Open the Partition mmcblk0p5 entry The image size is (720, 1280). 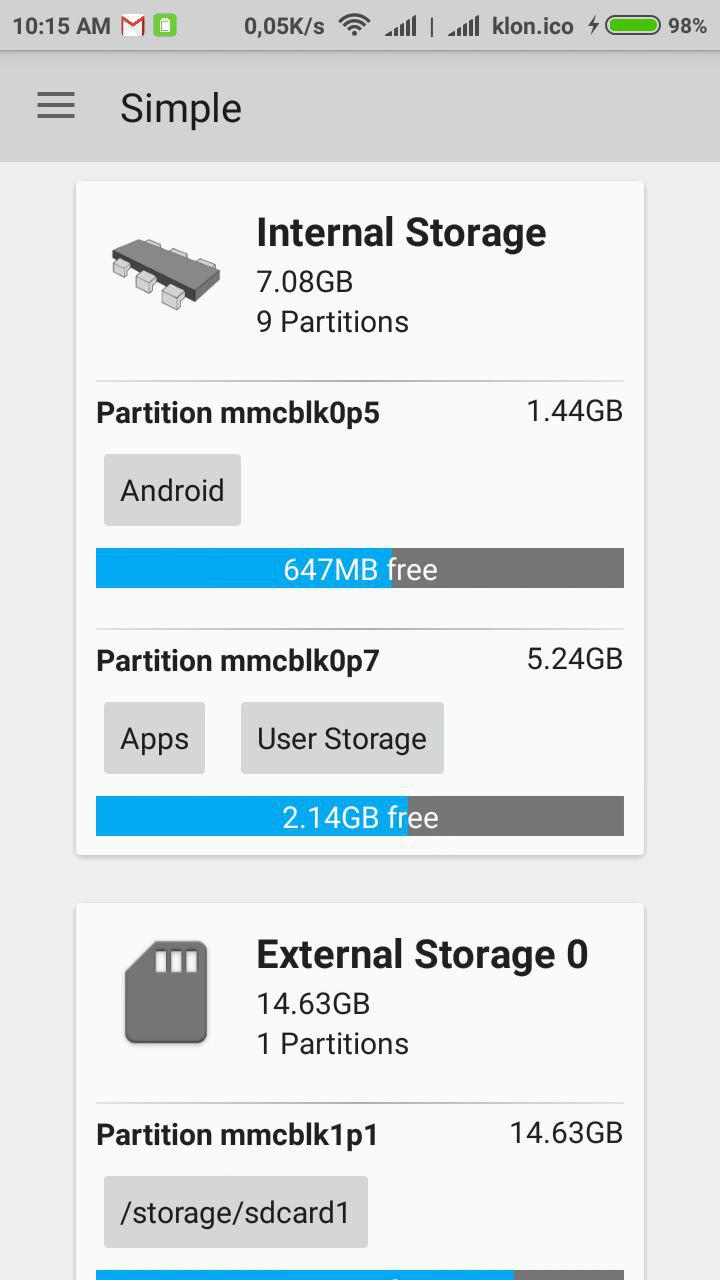tap(238, 413)
